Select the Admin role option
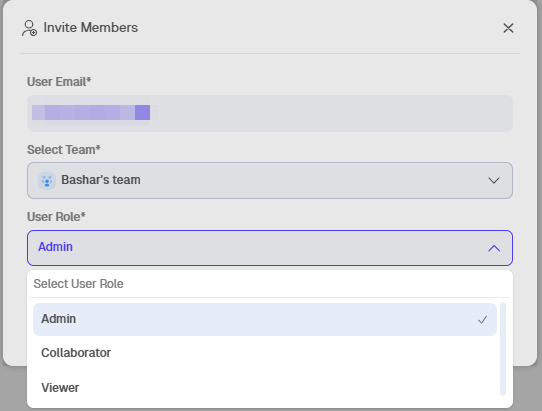Screen dimensions: 542x411 tap(265, 319)
